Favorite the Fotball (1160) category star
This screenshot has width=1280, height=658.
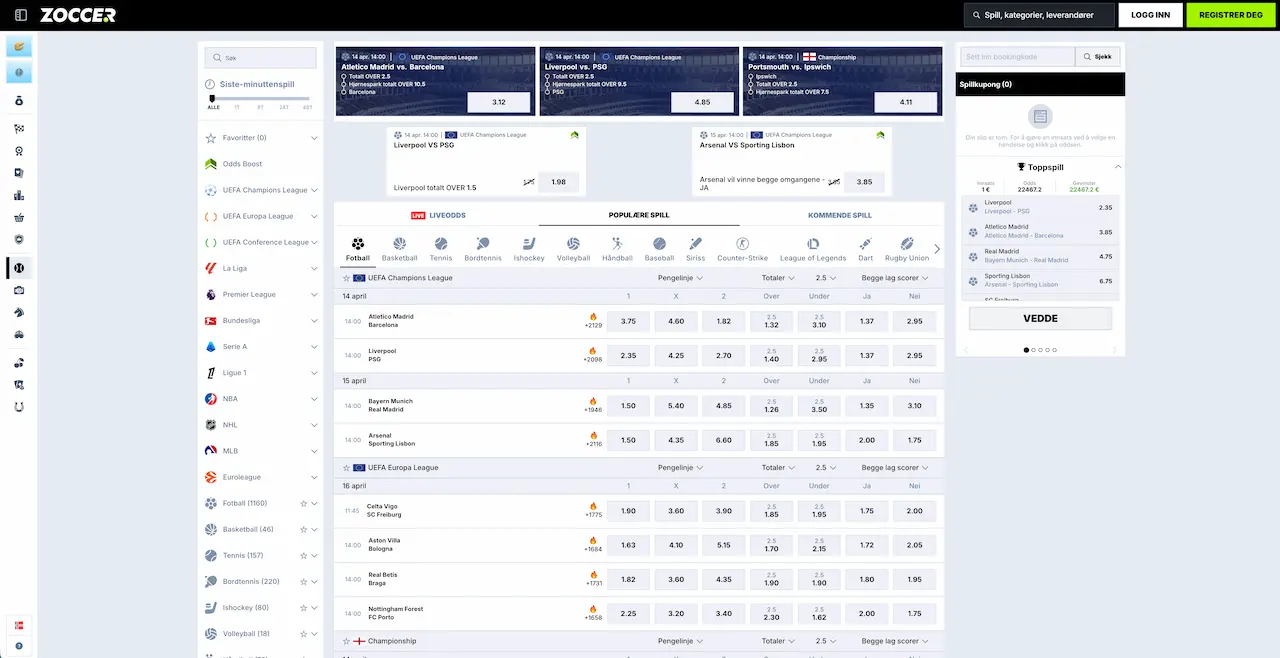302,503
